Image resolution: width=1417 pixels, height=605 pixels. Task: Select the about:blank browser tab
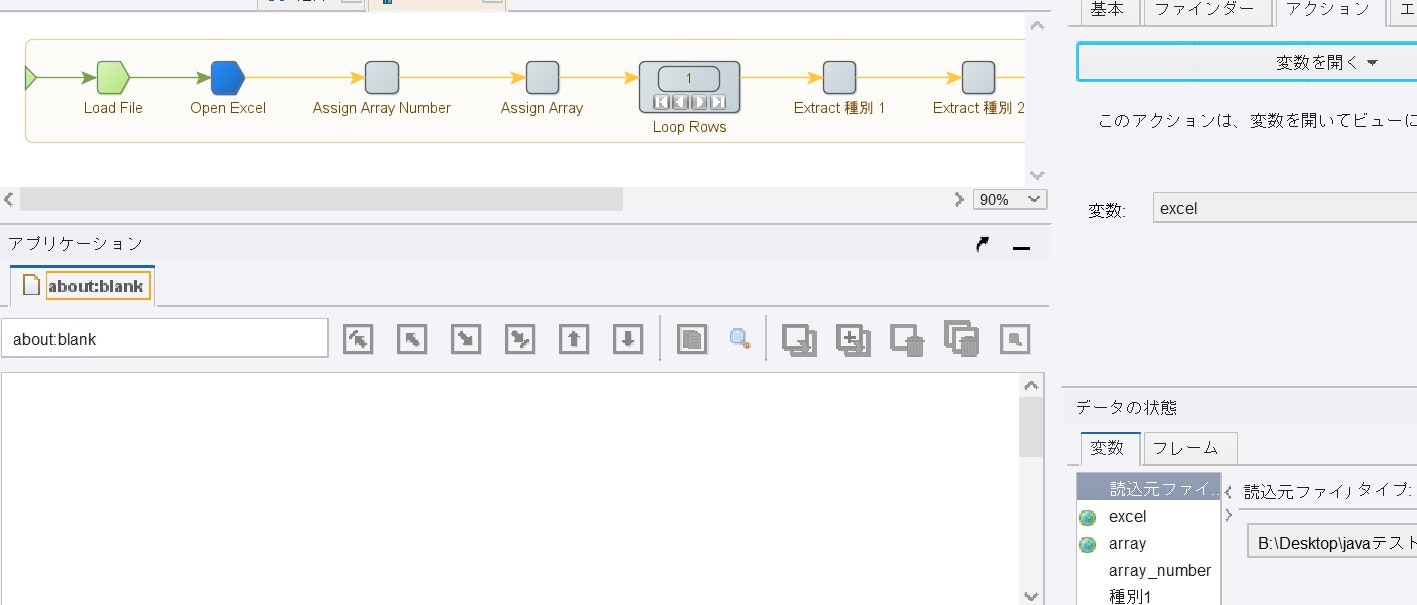click(x=84, y=286)
